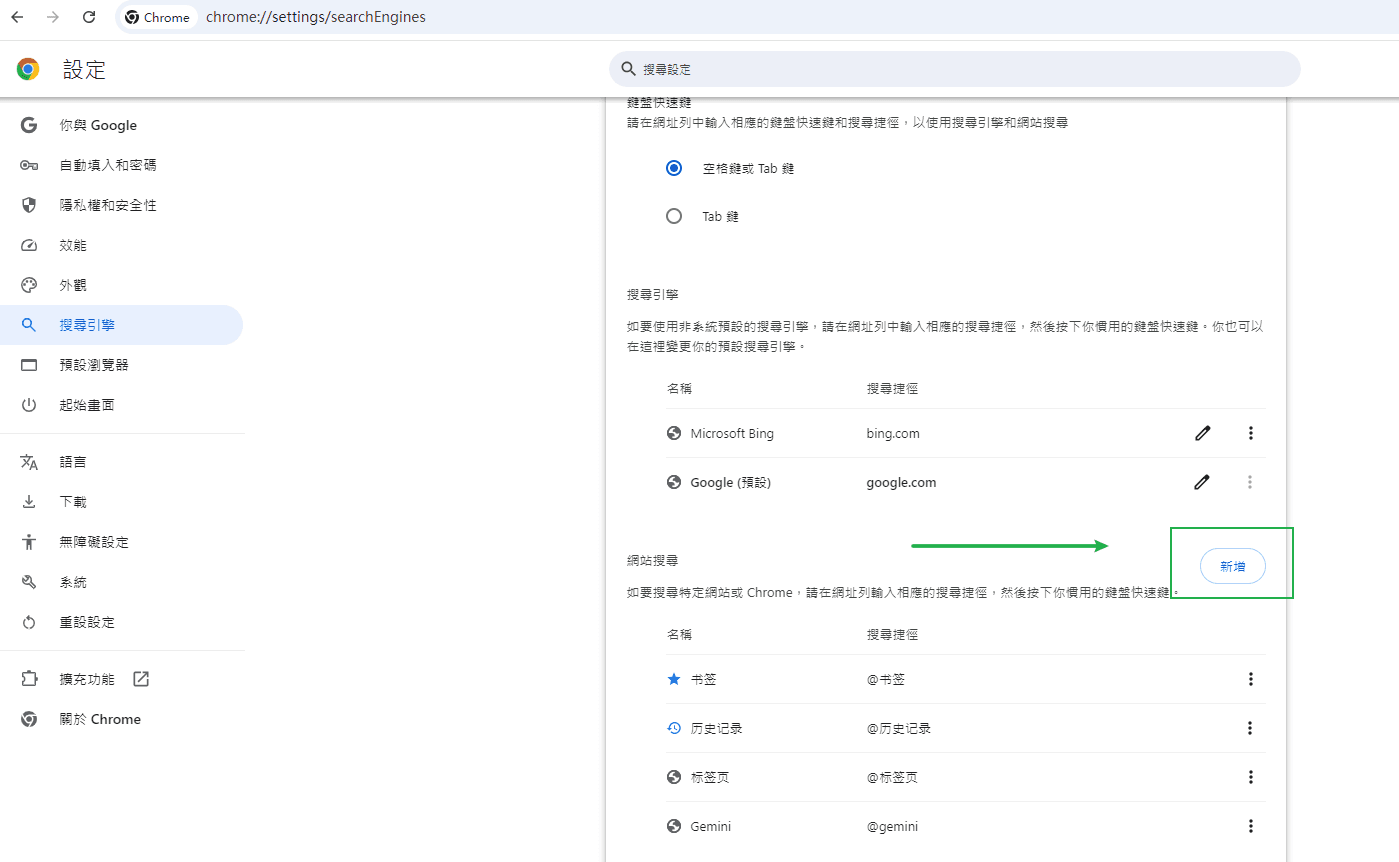Click the search icon for 搜尋引擎 sidebar
Screen dimensions: 1399x862
click(x=29, y=325)
